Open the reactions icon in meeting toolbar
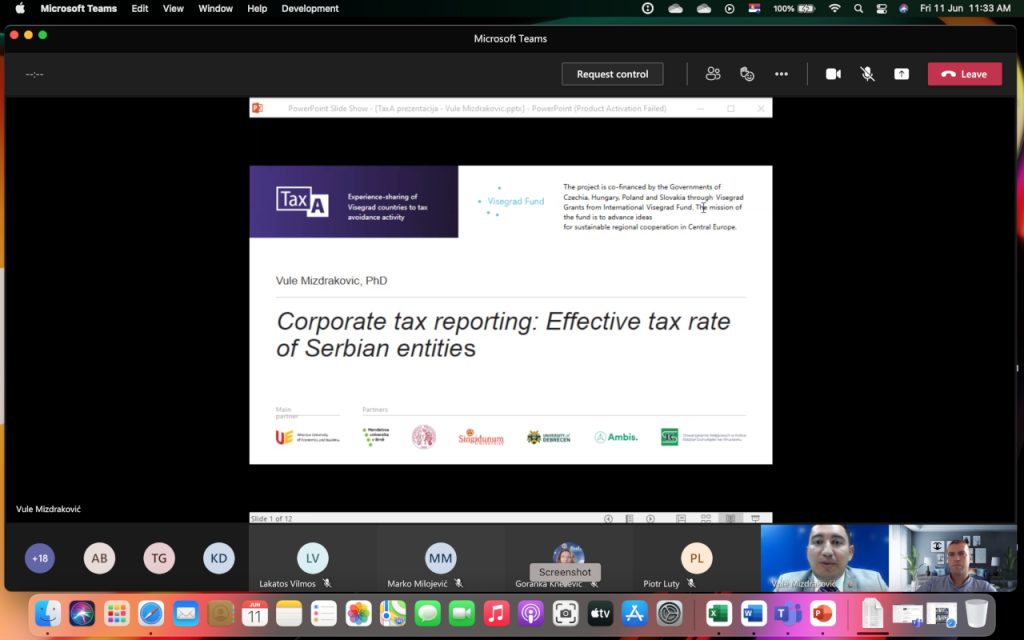This screenshot has height=640, width=1024. [747, 74]
